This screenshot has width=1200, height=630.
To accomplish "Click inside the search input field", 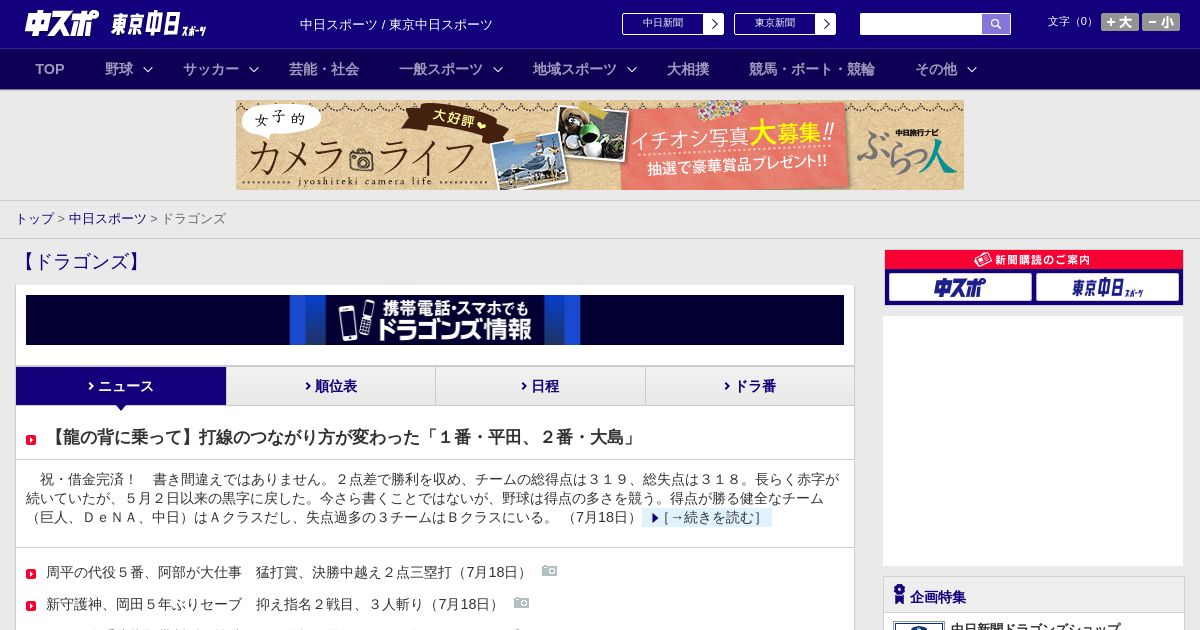I will 921,24.
